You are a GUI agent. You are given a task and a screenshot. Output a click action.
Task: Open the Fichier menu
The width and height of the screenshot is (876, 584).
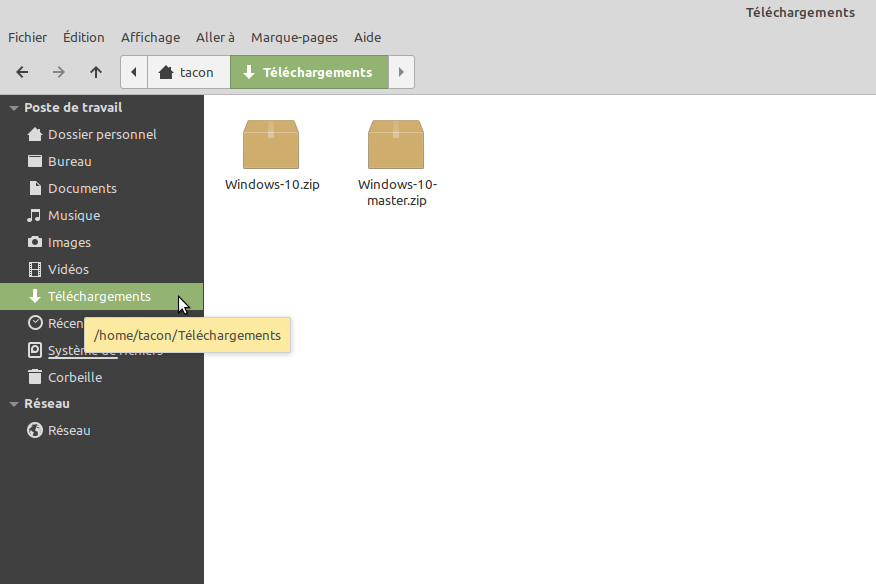[x=28, y=38]
